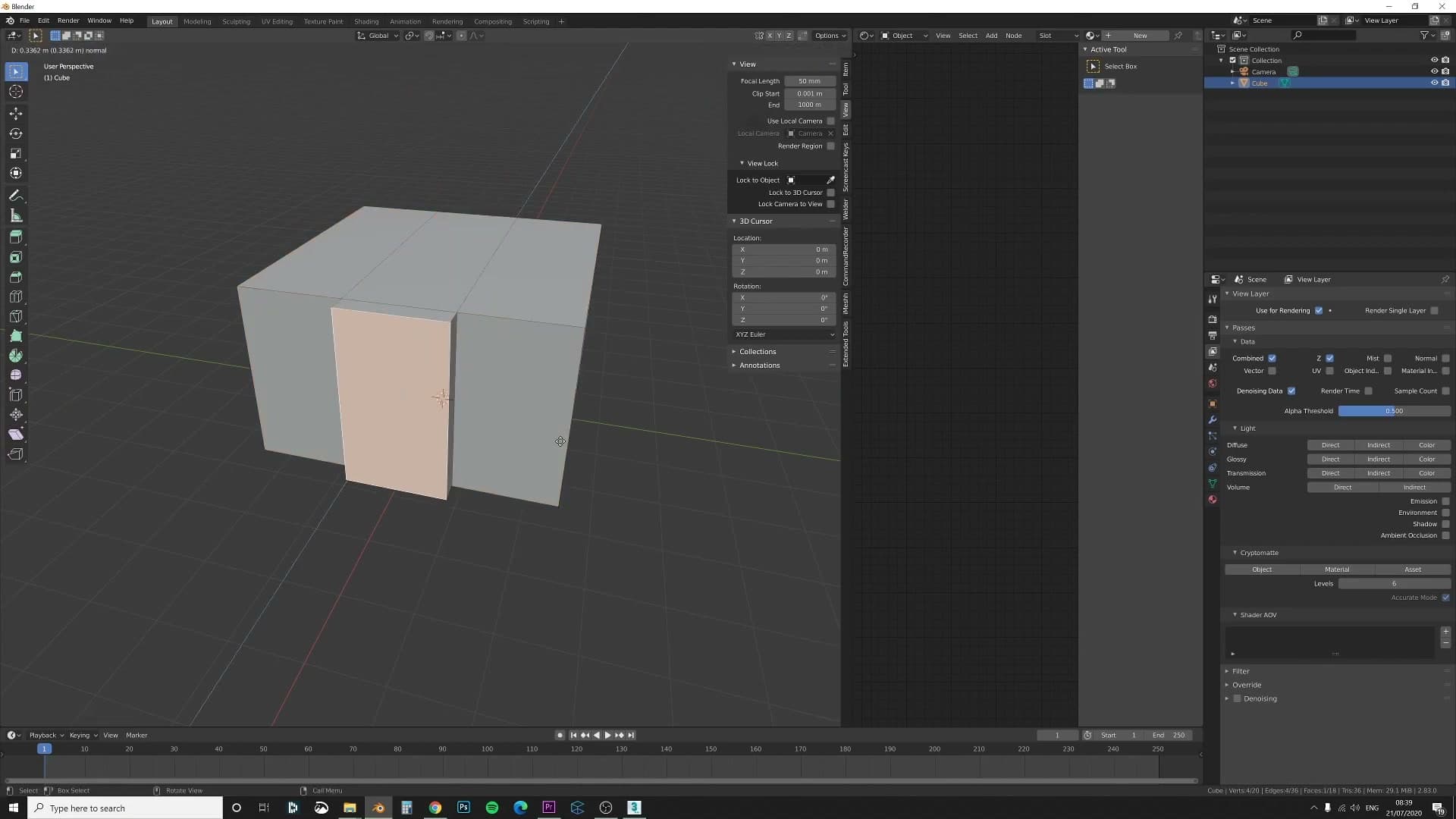
Task: Switch to the Shading workspace tab
Action: point(366,21)
